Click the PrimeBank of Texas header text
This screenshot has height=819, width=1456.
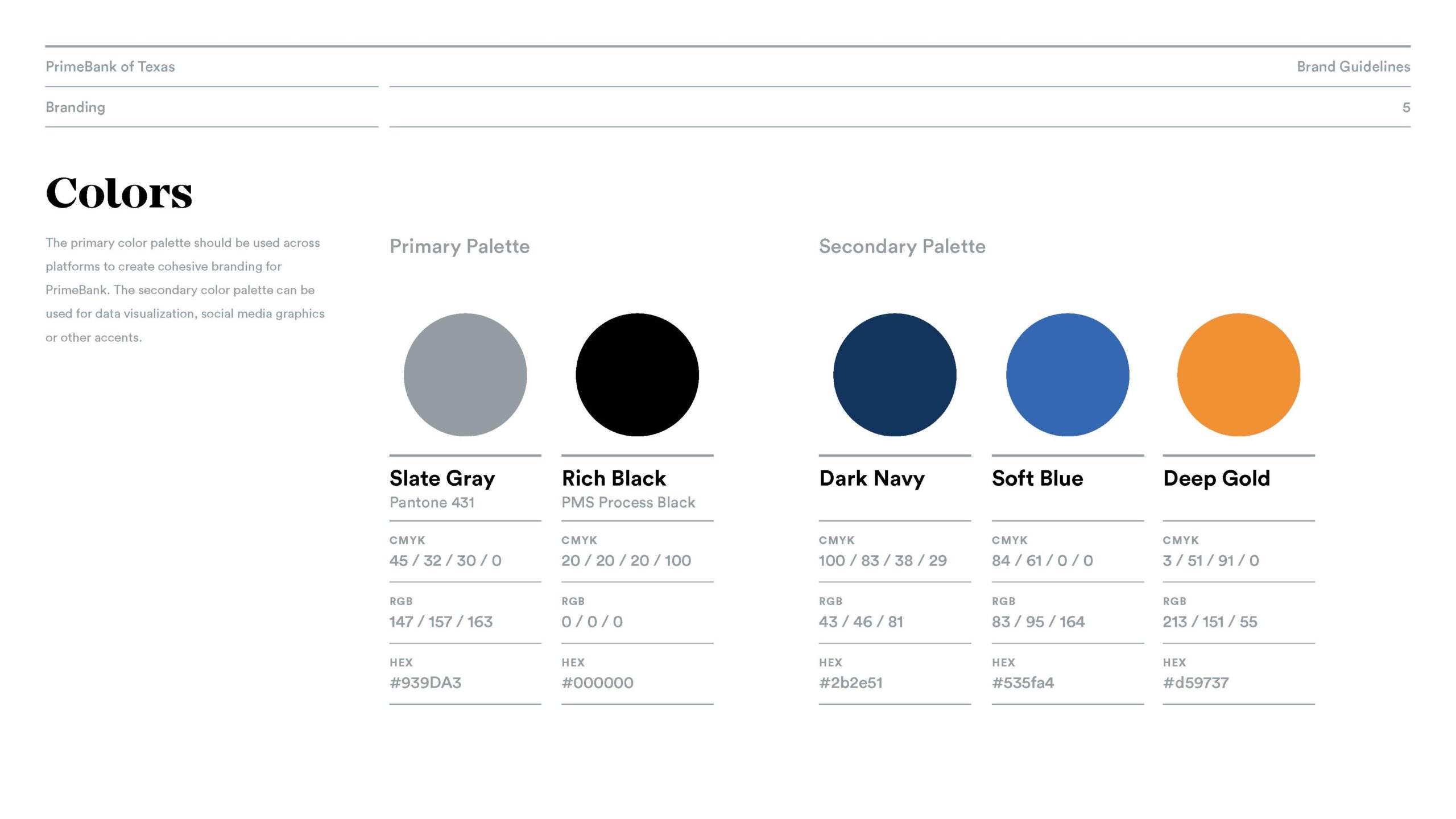110,67
